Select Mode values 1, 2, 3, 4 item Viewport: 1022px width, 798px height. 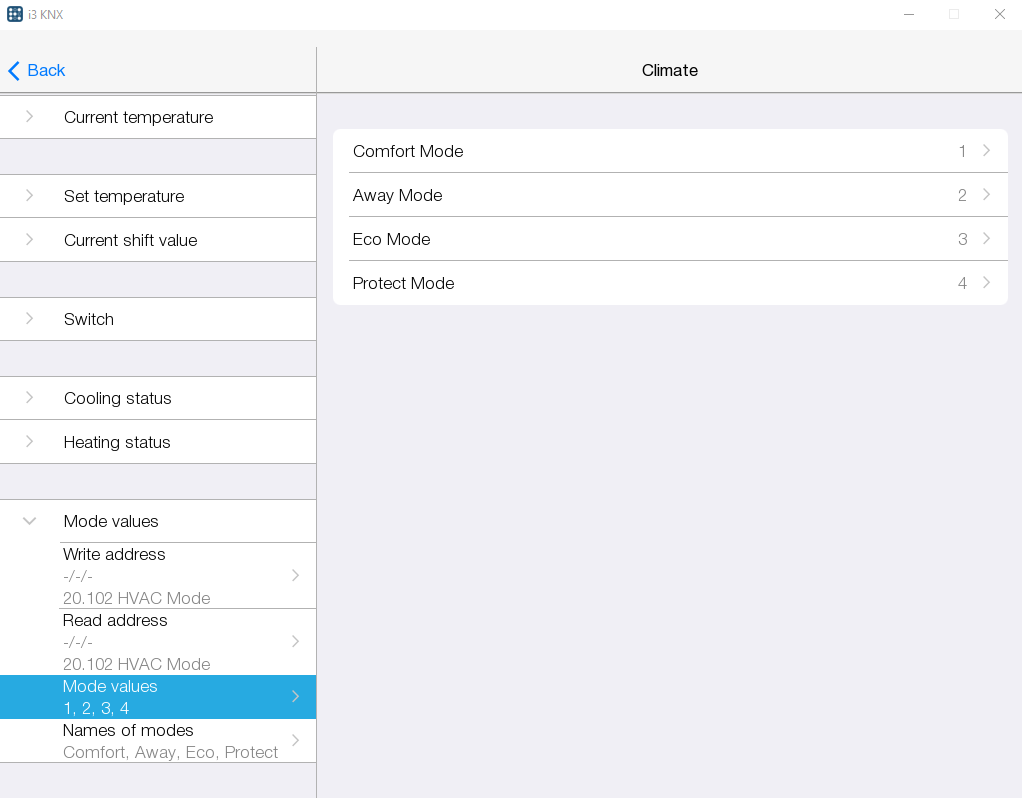coord(160,697)
